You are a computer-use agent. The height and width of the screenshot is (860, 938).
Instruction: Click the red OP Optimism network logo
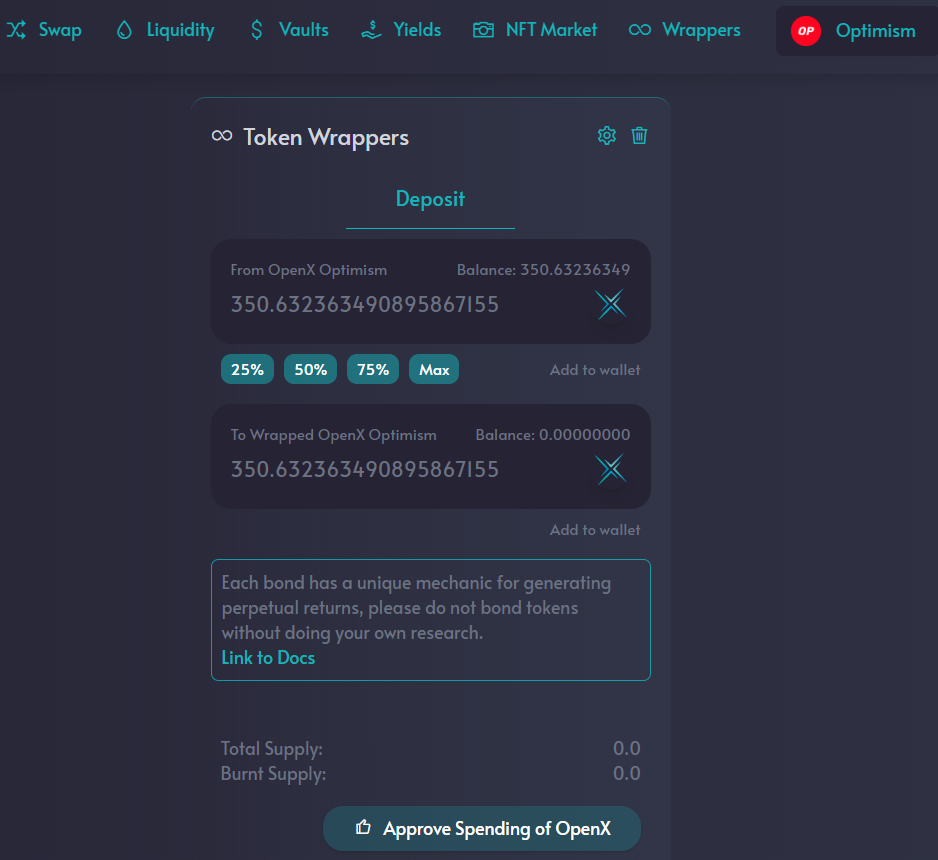pos(805,31)
